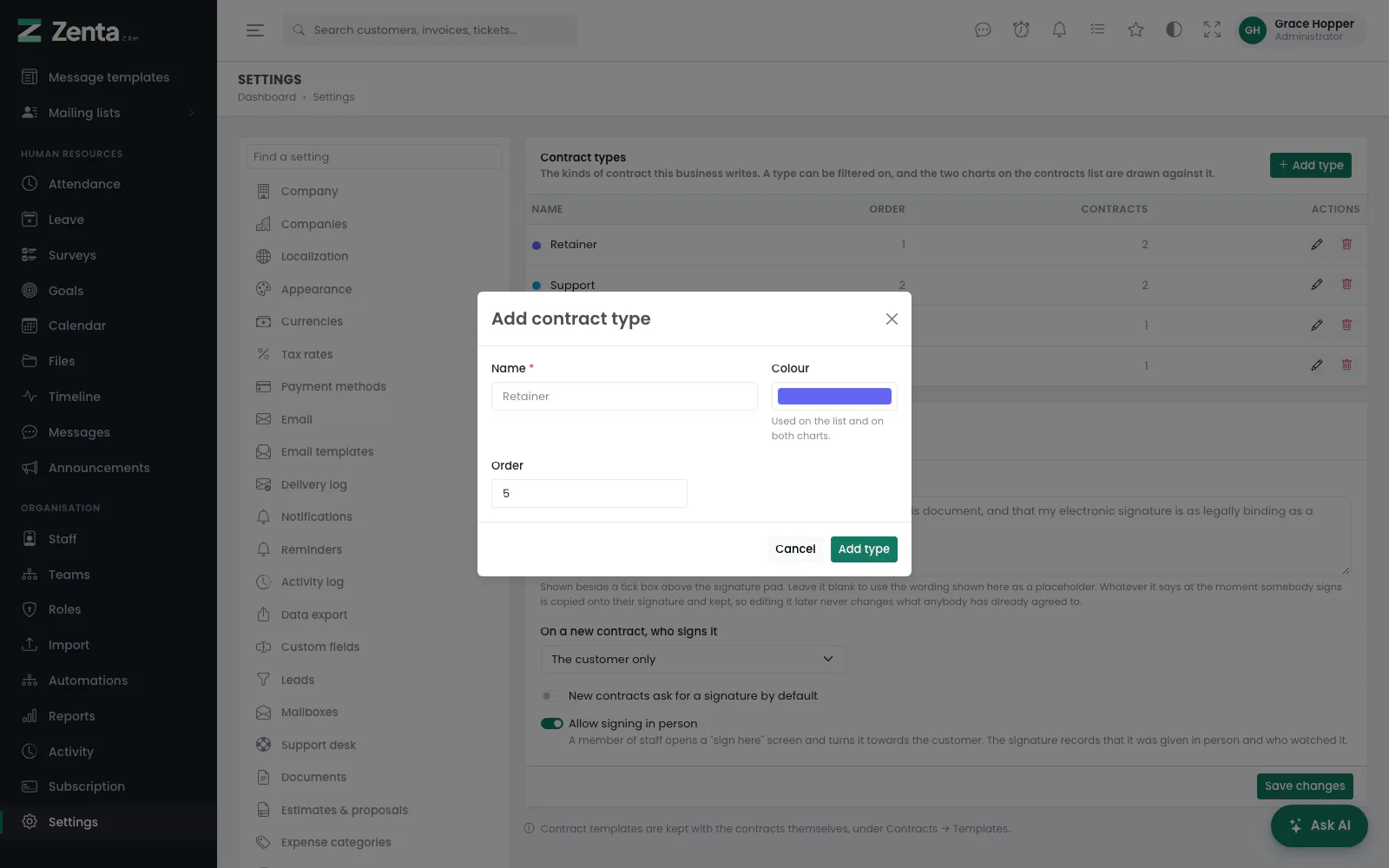Focus the Name field in dialog
1389x868 pixels.
point(624,397)
